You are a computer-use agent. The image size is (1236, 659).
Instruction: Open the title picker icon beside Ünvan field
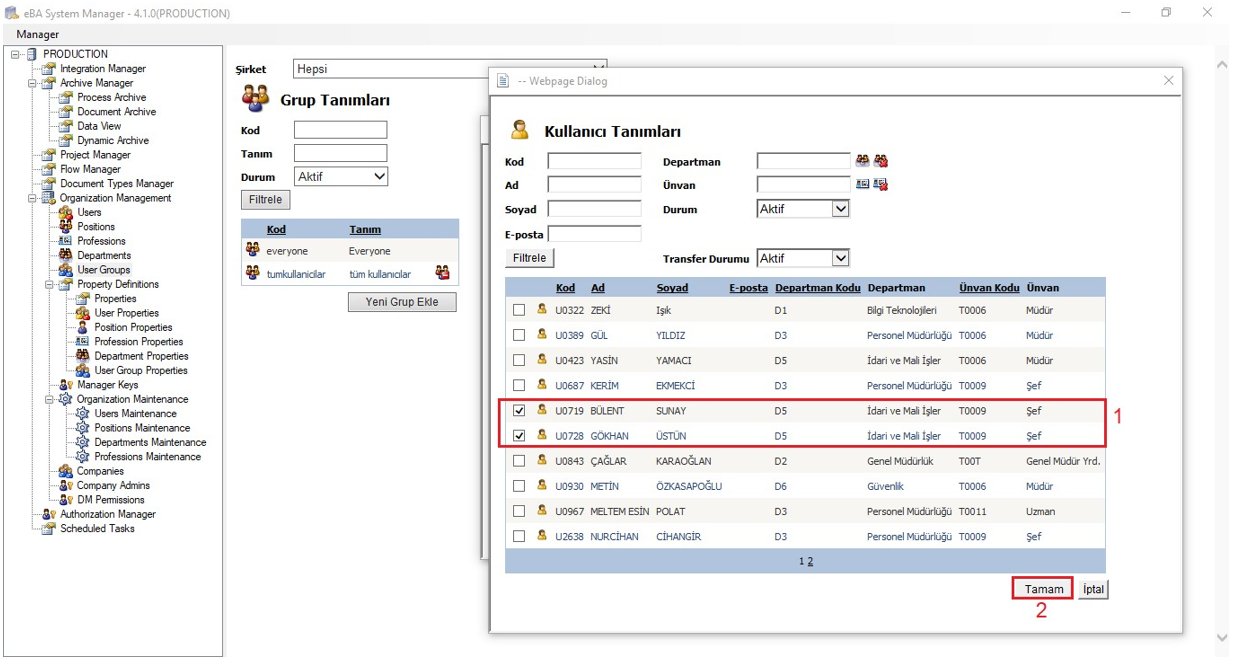tap(862, 185)
